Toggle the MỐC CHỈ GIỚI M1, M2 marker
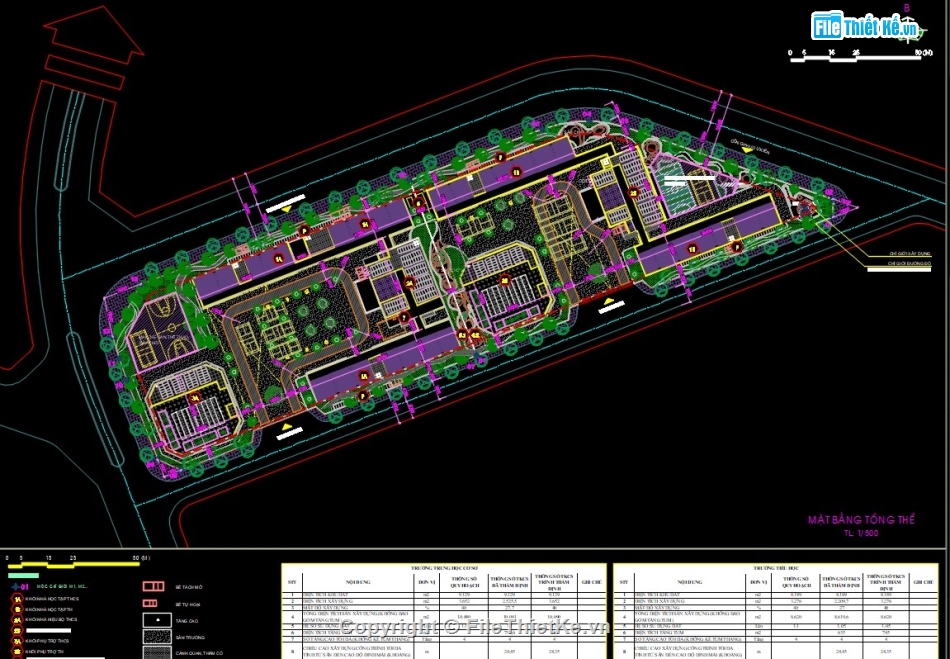This screenshot has width=950, height=659. (15, 587)
